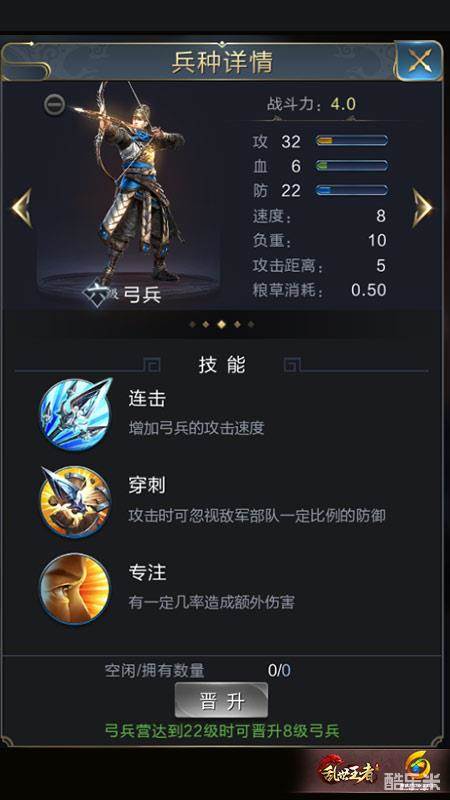This screenshot has width=450, height=800.
Task: Tap the green 弓兵营达到22级 upgrade hint
Action: [x=221, y=731]
